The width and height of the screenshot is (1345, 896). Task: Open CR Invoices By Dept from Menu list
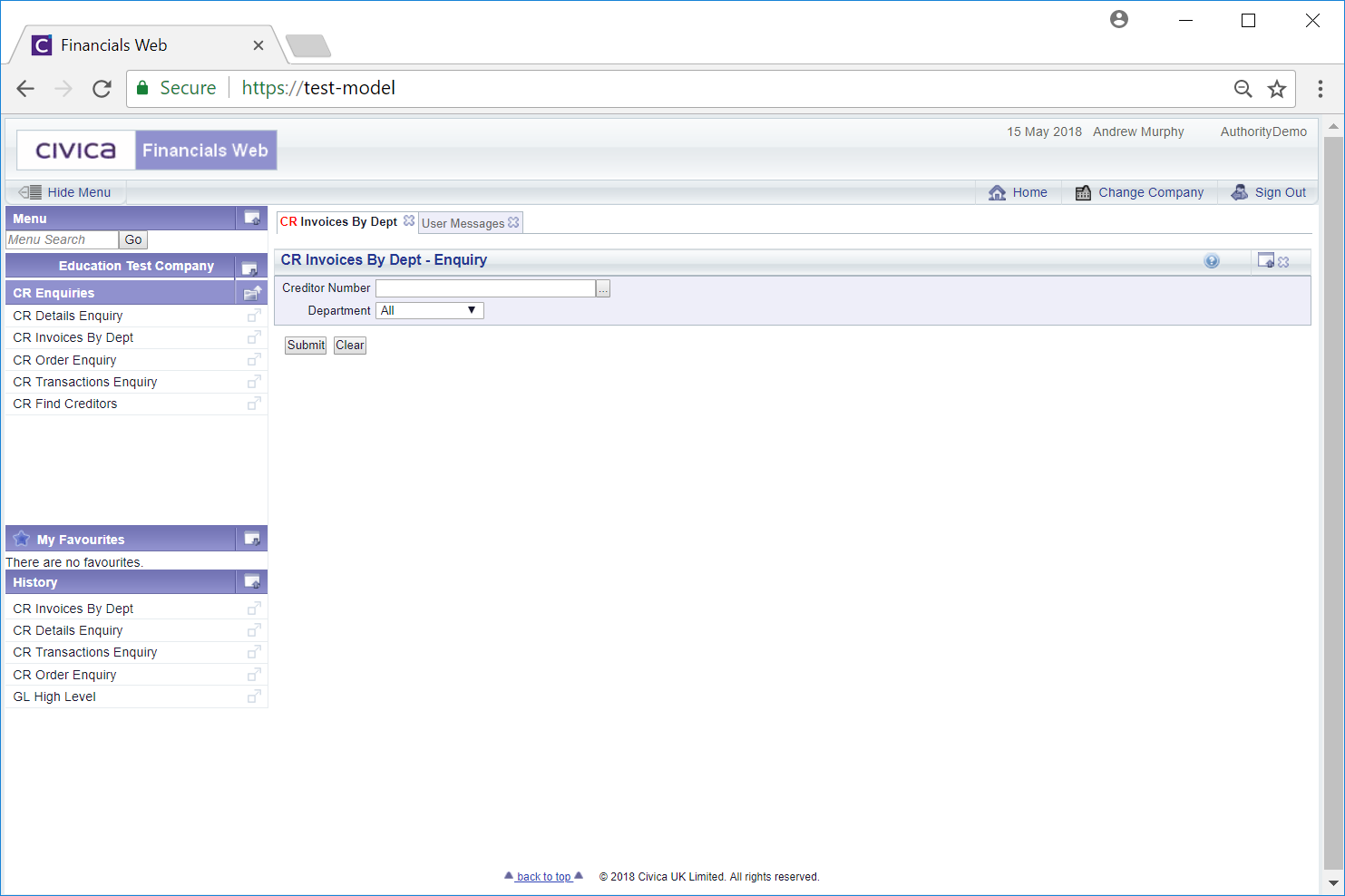[73, 337]
